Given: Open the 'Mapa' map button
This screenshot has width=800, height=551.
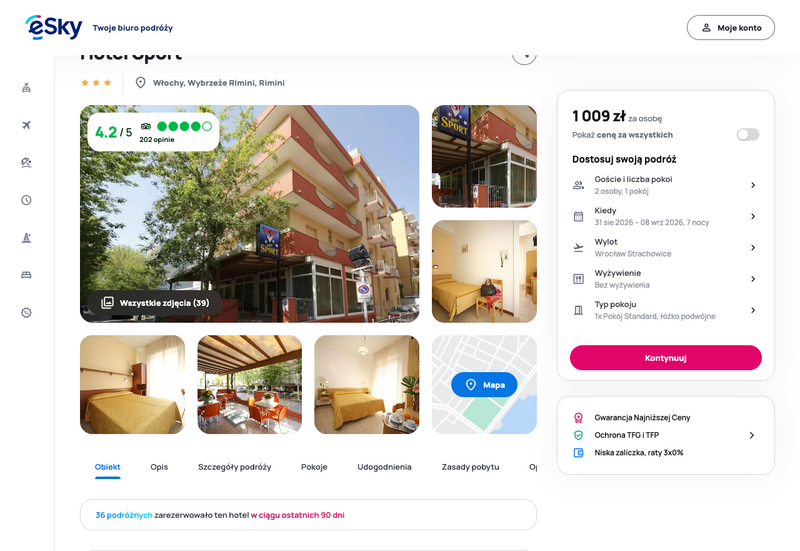Looking at the screenshot, I should [484, 385].
